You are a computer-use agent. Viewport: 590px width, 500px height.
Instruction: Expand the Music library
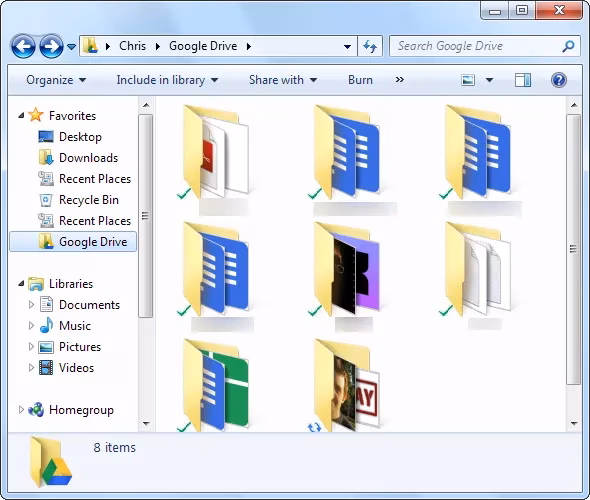click(32, 325)
